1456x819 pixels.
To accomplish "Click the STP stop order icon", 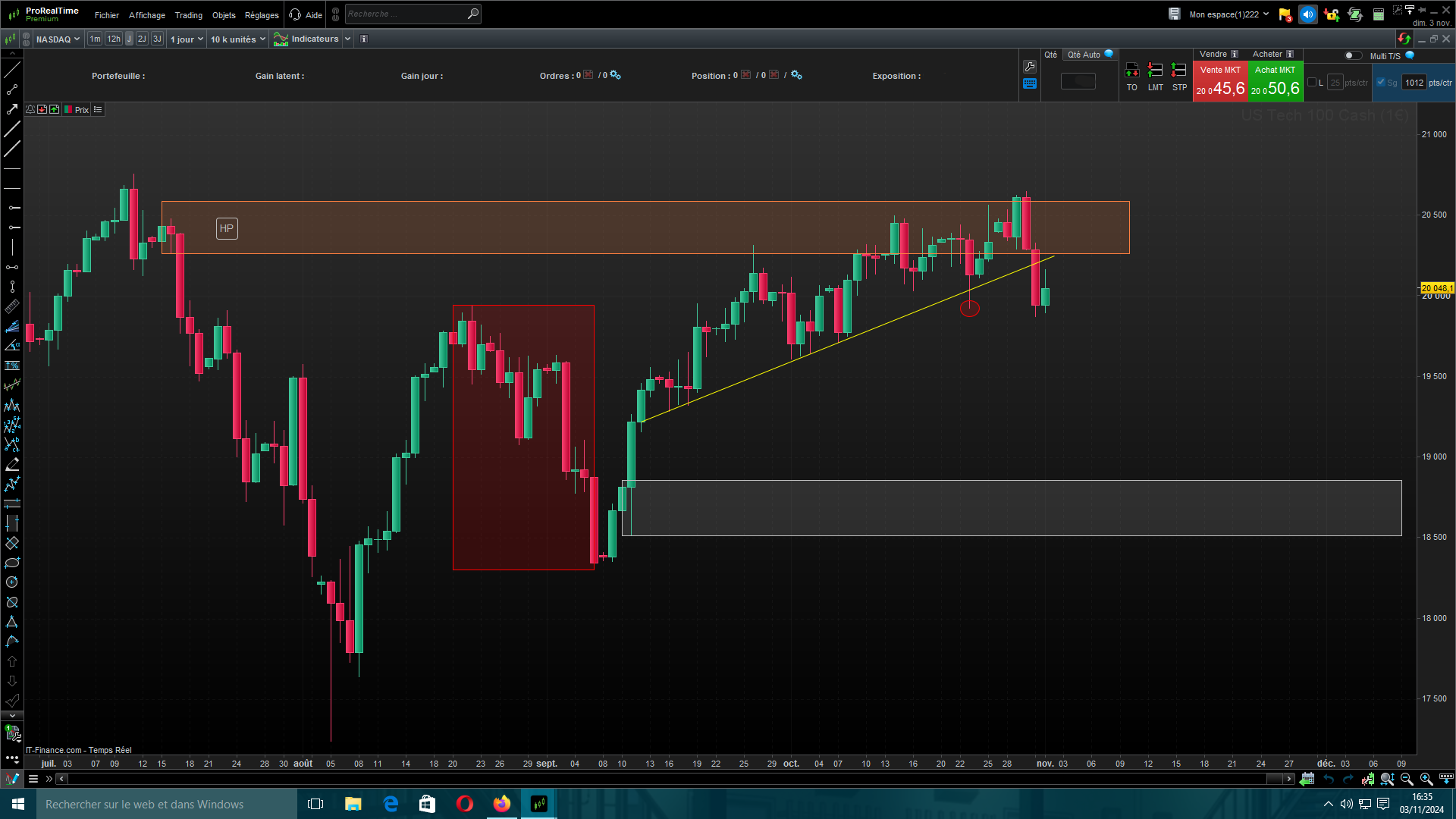I will (x=1179, y=71).
